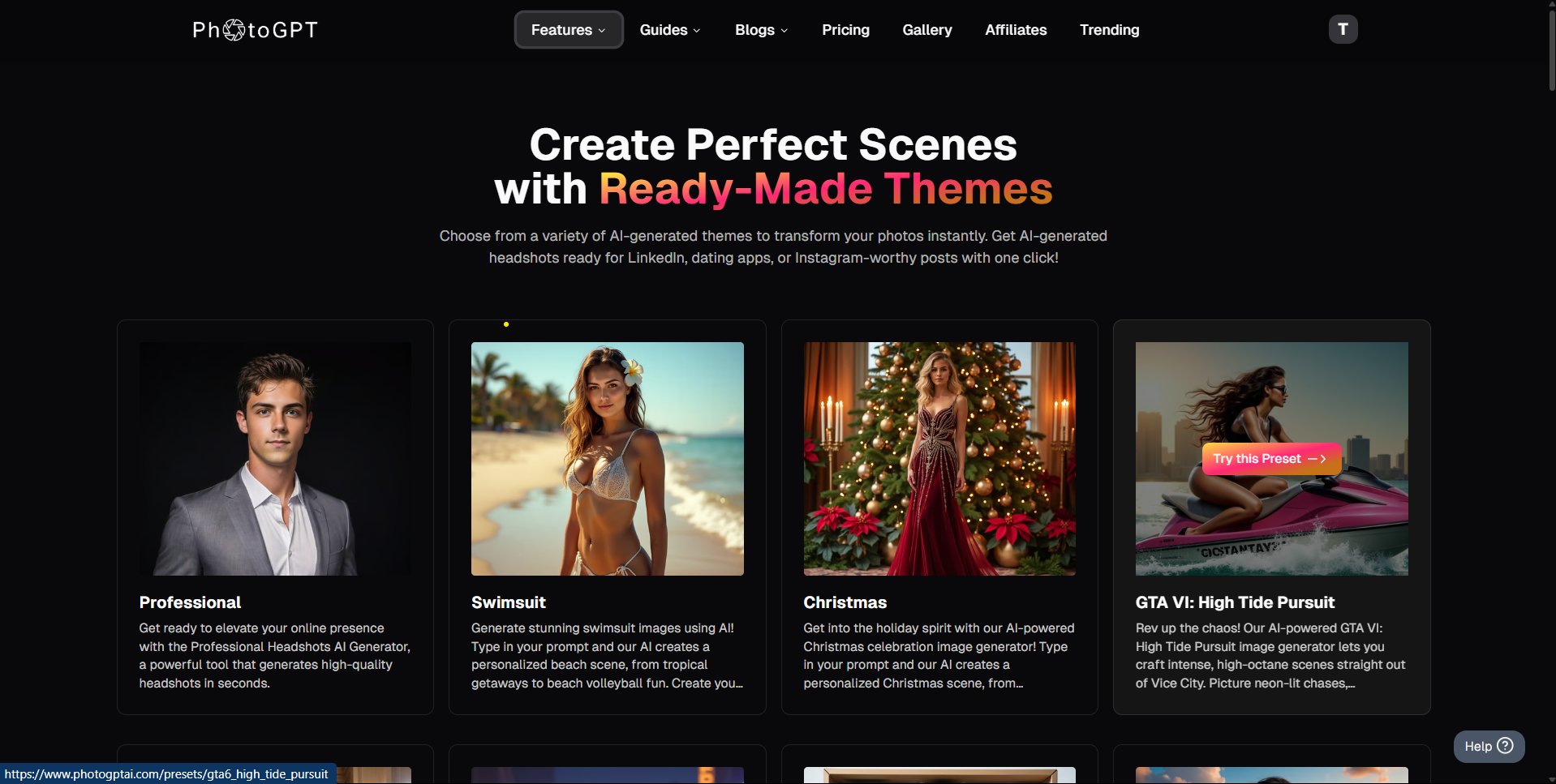Expand the Features dropdown menu
The image size is (1556, 784).
[x=569, y=30]
